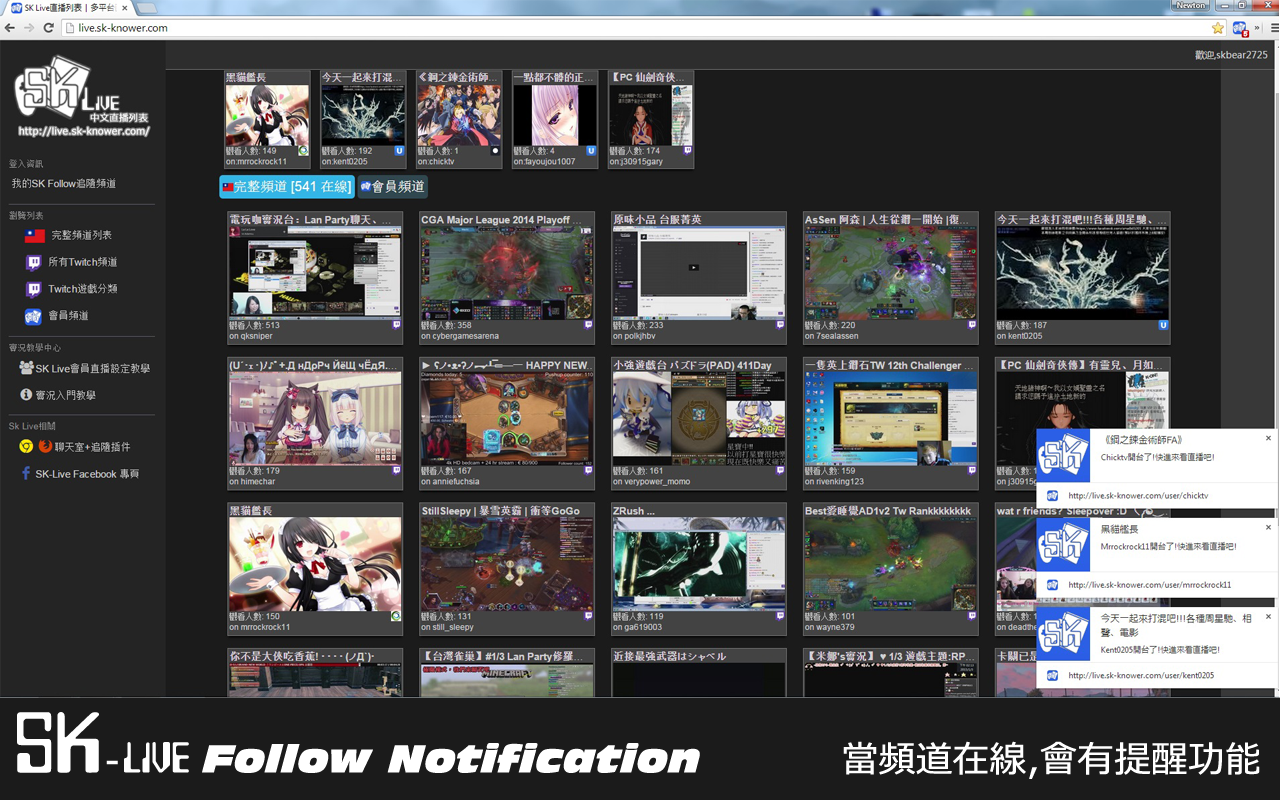Close the Chicktv notification popup

(x=1269, y=438)
